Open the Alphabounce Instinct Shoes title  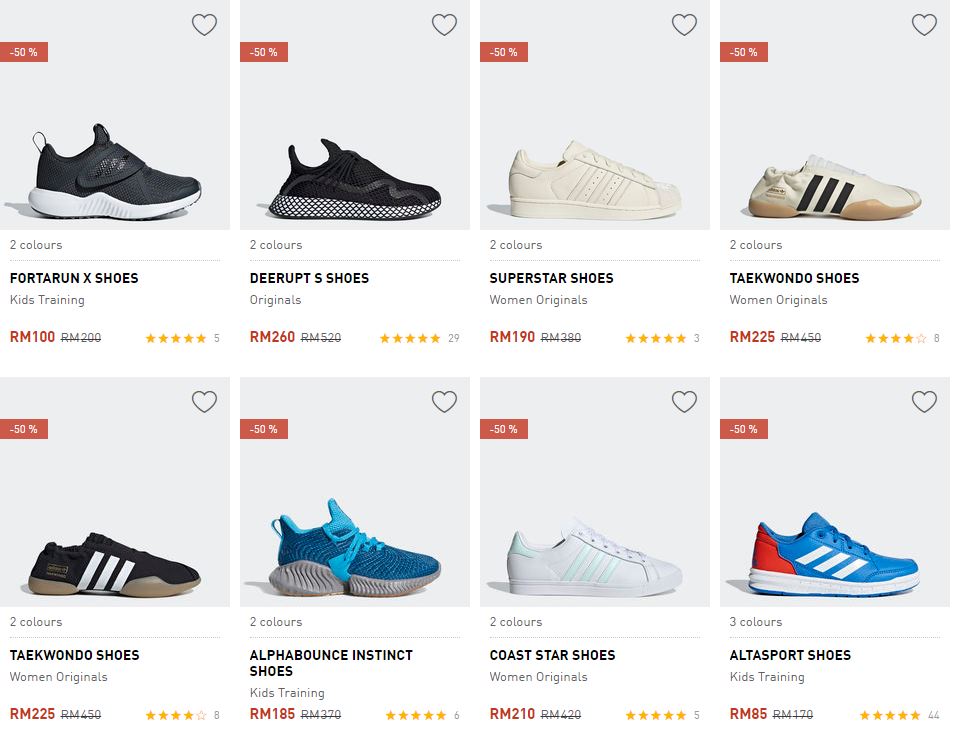pyautogui.click(x=331, y=663)
